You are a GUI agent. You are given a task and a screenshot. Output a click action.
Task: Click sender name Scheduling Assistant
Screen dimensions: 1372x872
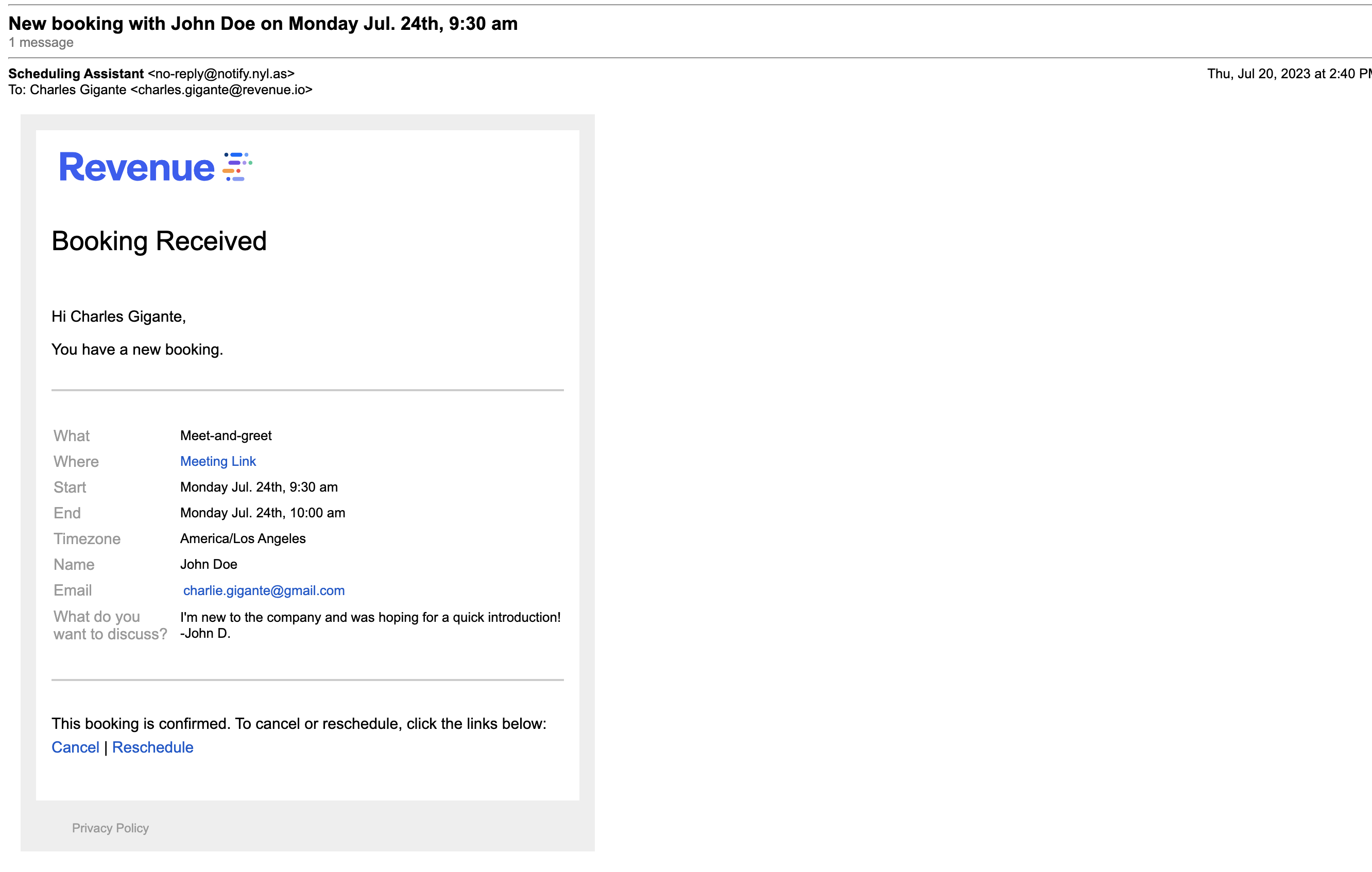(x=76, y=74)
